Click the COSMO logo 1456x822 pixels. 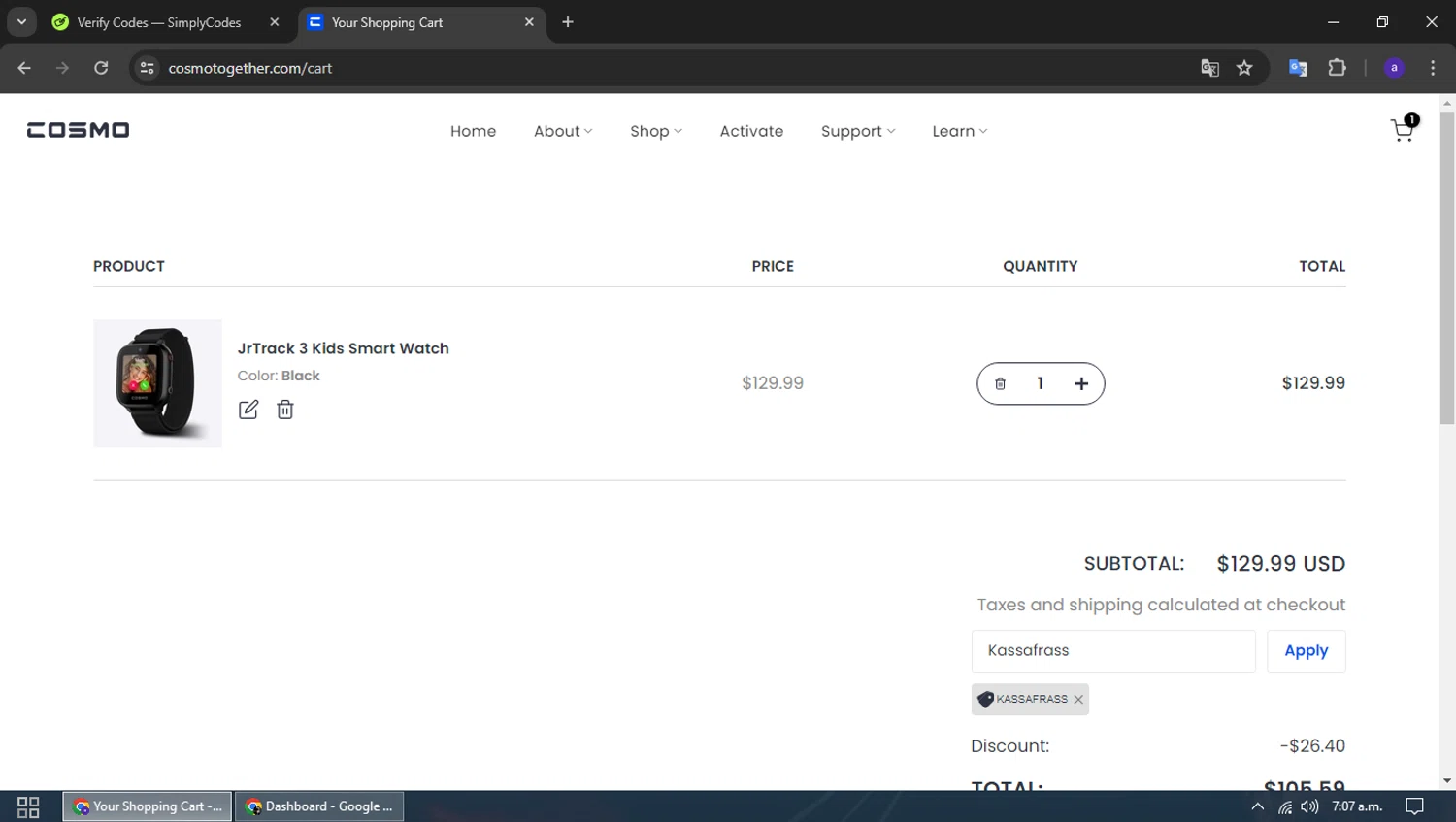coord(78,130)
